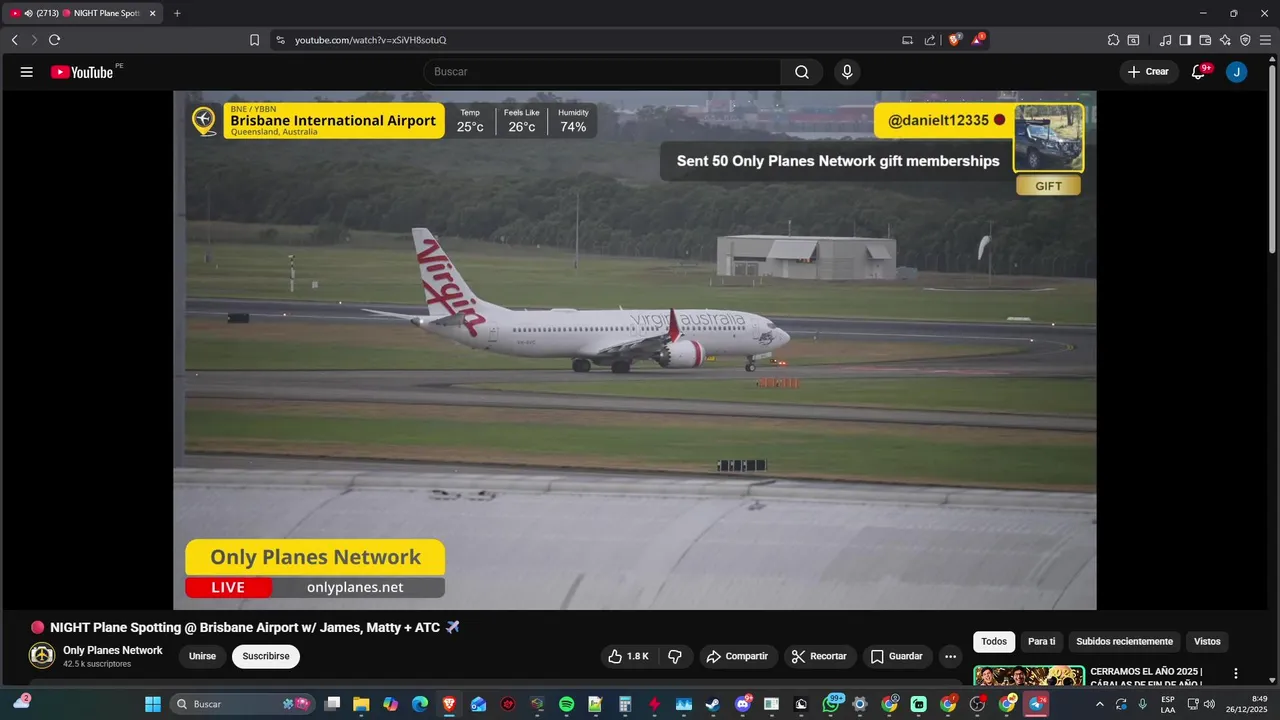The height and width of the screenshot is (720, 1280).
Task: Go back in browser history
Action: (15, 40)
